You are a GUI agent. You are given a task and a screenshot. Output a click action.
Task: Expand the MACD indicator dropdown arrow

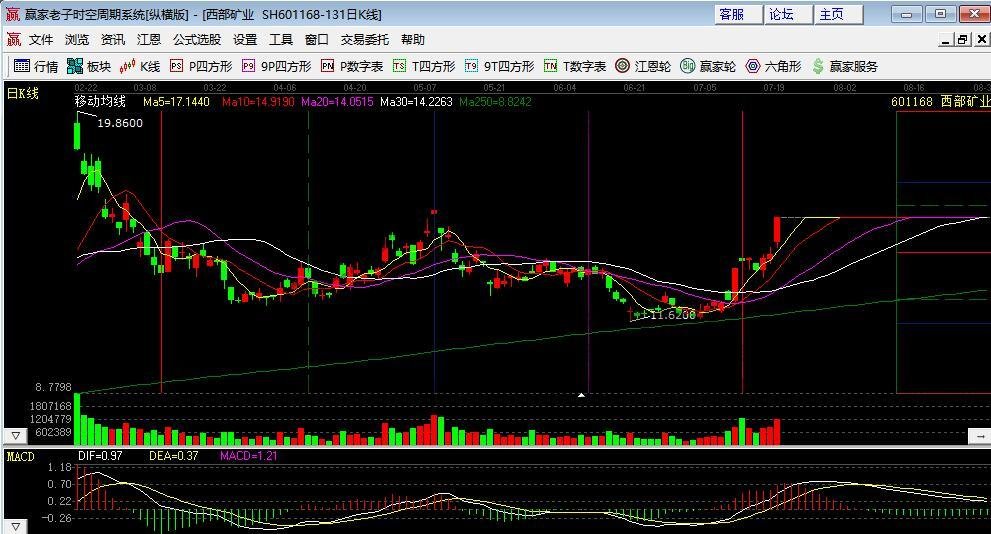click(15, 526)
